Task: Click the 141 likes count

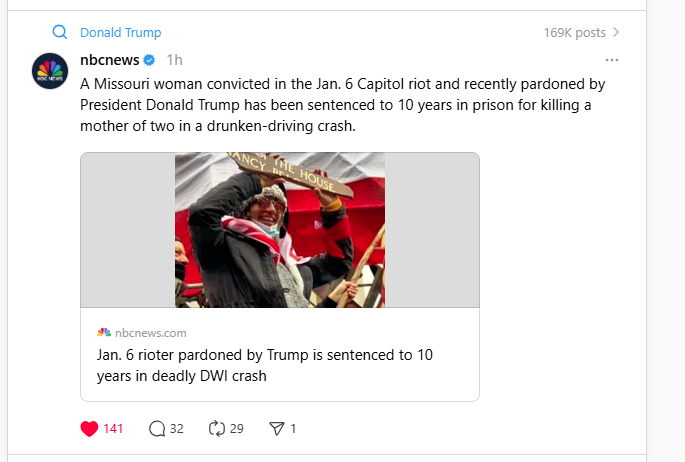Action: pyautogui.click(x=113, y=429)
